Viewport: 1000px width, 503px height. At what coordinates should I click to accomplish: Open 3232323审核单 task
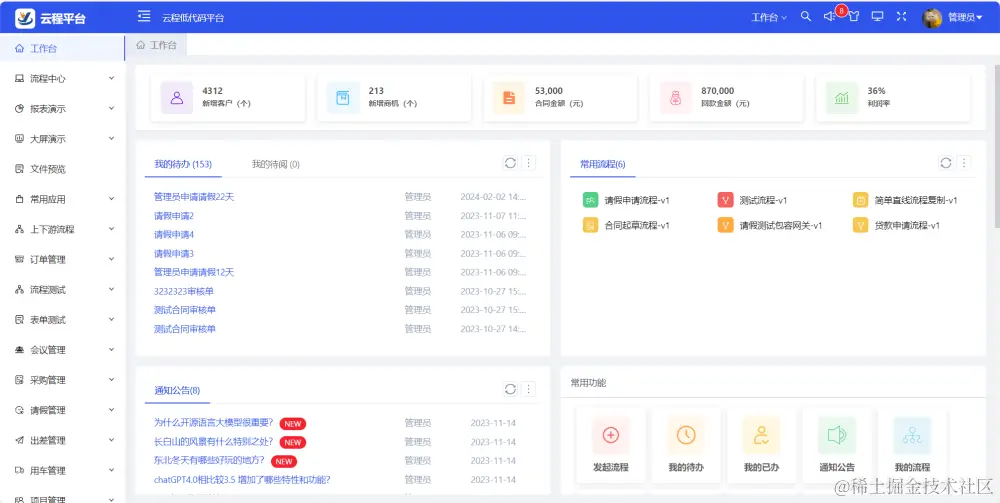pos(184,291)
